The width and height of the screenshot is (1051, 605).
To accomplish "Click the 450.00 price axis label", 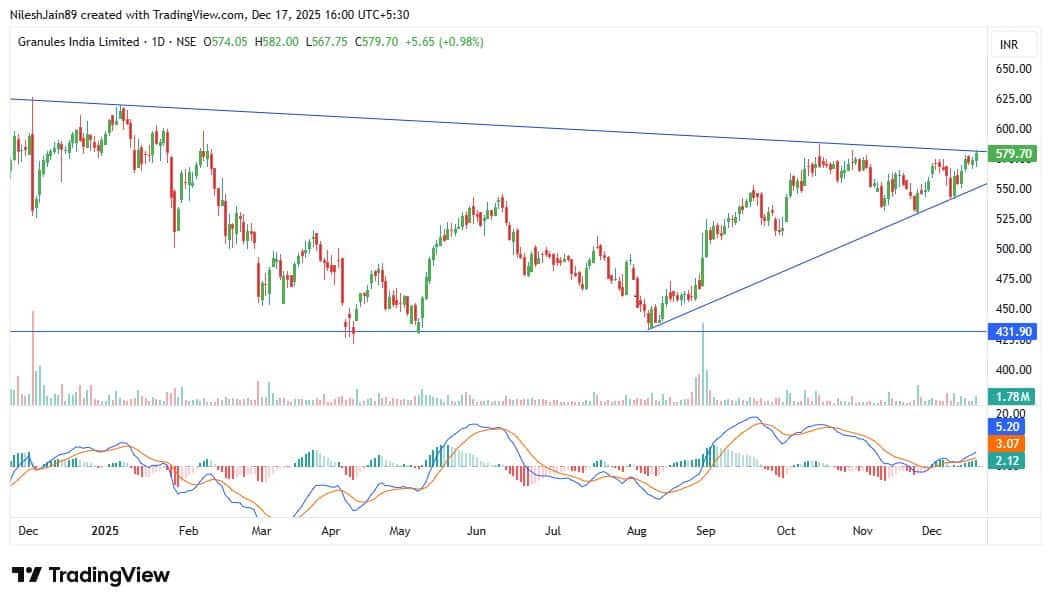I will (x=1013, y=309).
